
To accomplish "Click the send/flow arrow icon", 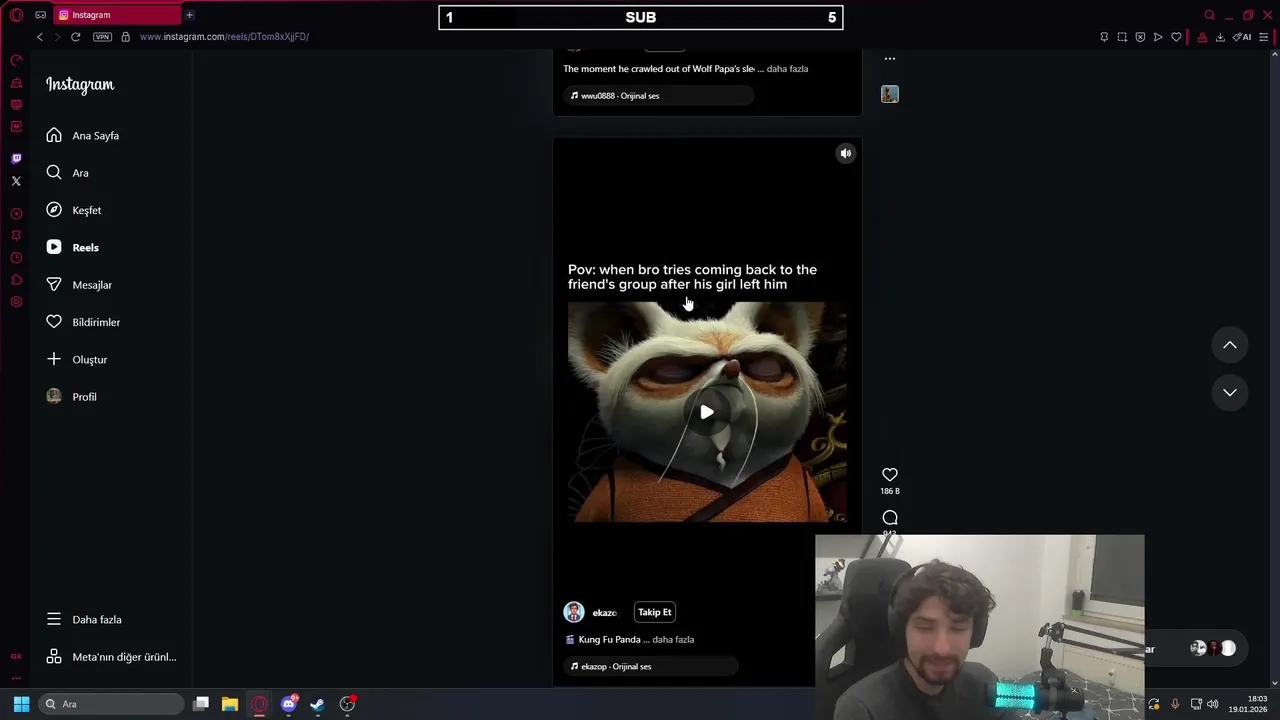I will click(x=1158, y=37).
